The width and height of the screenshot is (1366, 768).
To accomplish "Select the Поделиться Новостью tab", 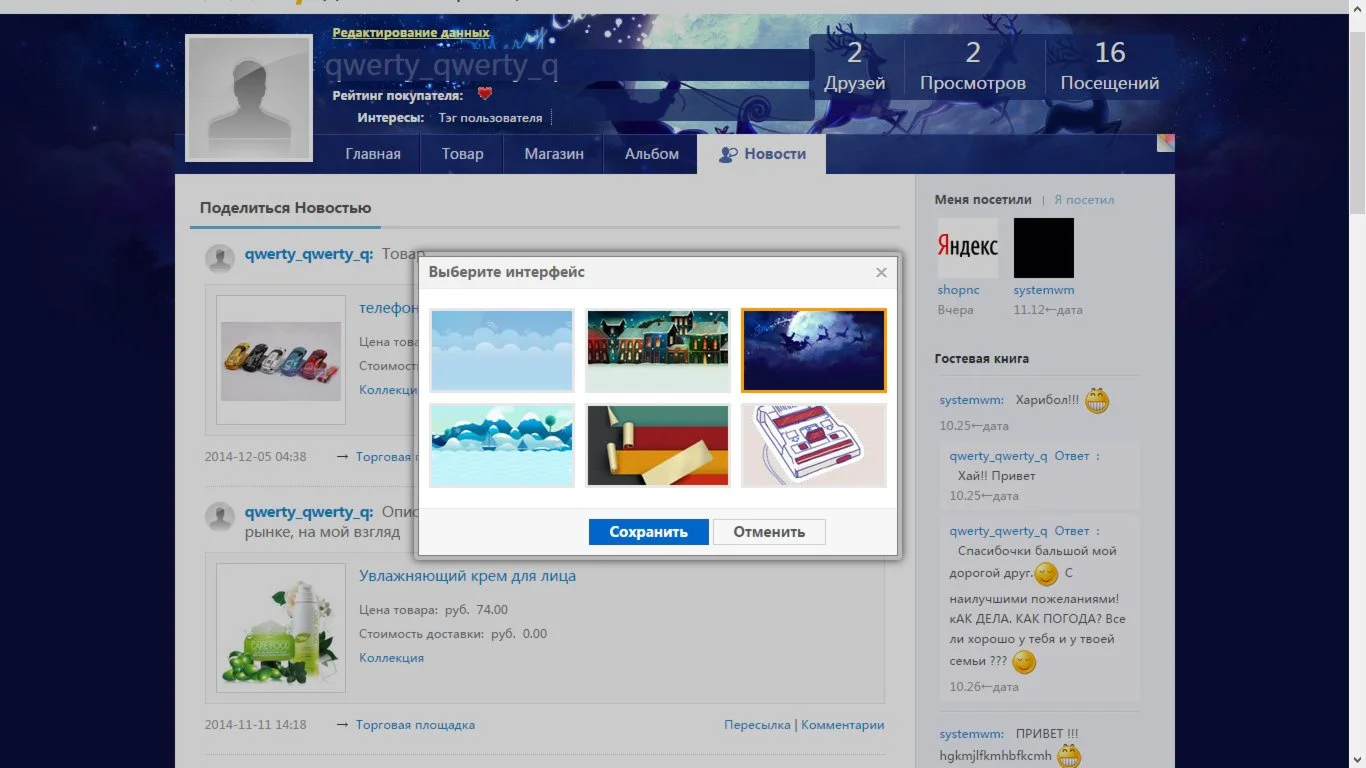I will point(285,208).
